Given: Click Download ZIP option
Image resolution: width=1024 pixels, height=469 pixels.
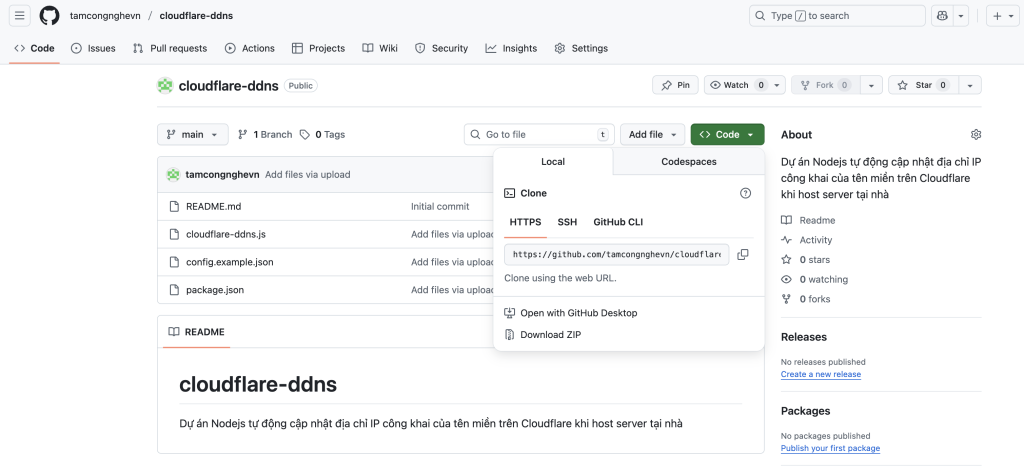Looking at the screenshot, I should 550,335.
